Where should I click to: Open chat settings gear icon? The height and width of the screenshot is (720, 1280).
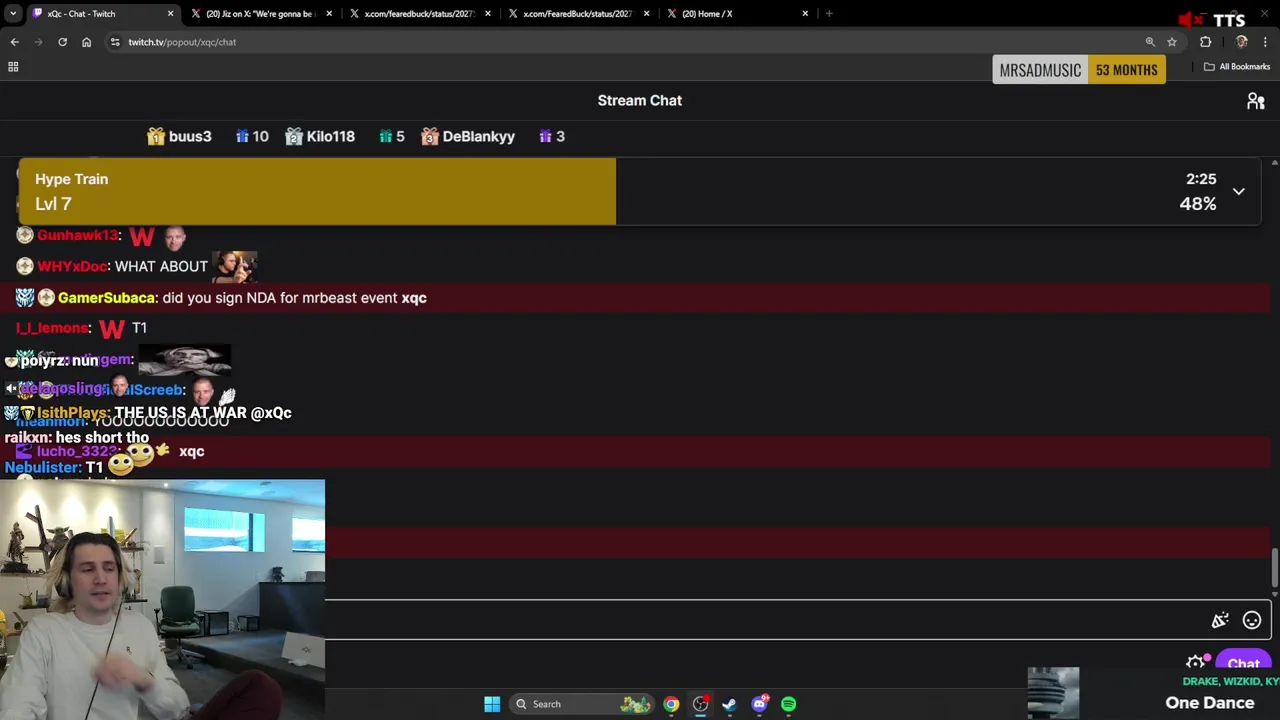coord(1196,663)
